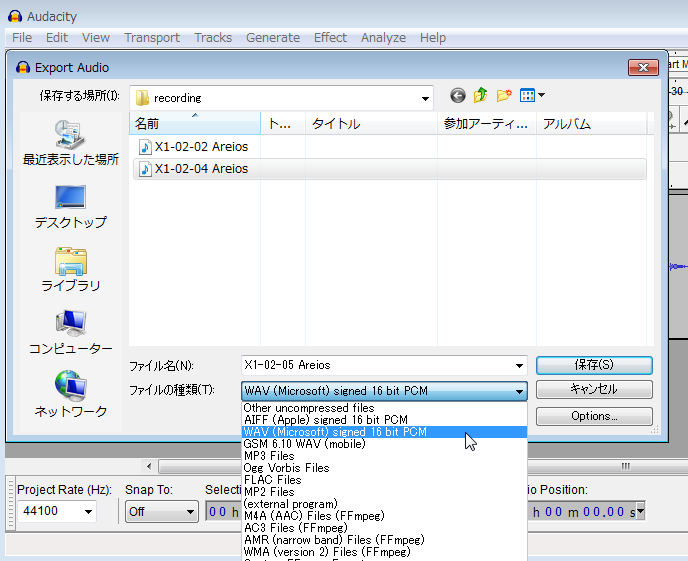Close the Export Audio dialog
The width and height of the screenshot is (688, 561).
643,68
